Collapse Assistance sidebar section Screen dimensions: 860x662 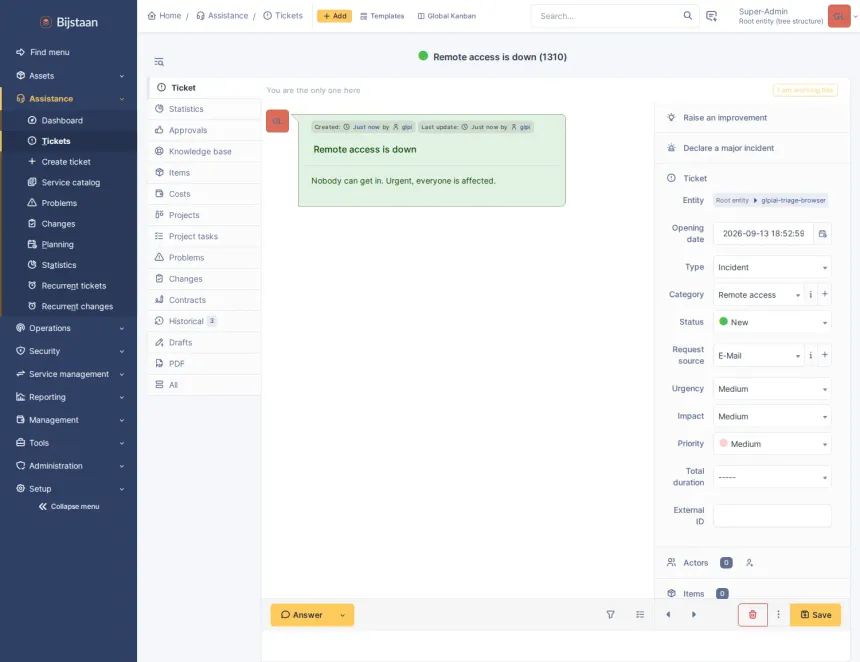pos(69,99)
